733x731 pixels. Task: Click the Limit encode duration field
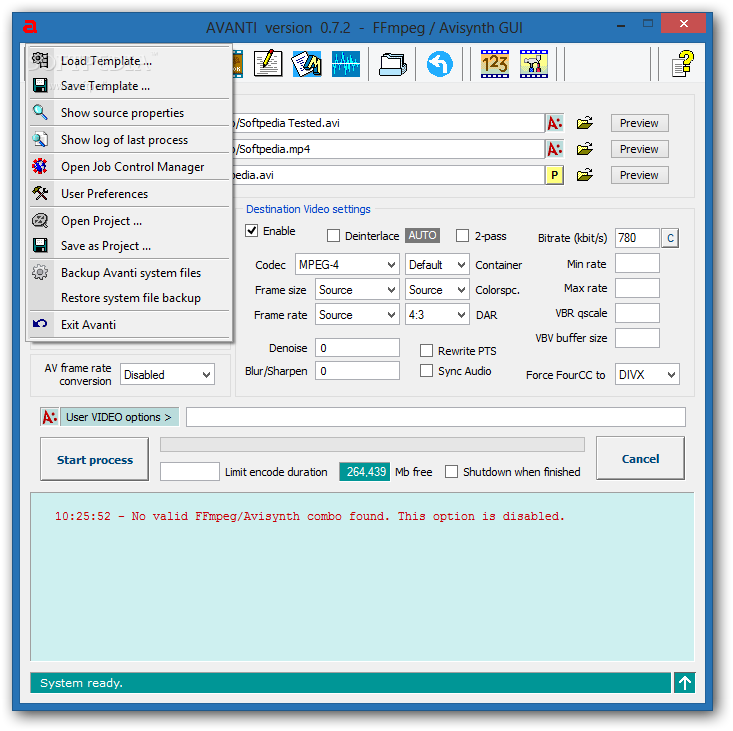point(189,472)
